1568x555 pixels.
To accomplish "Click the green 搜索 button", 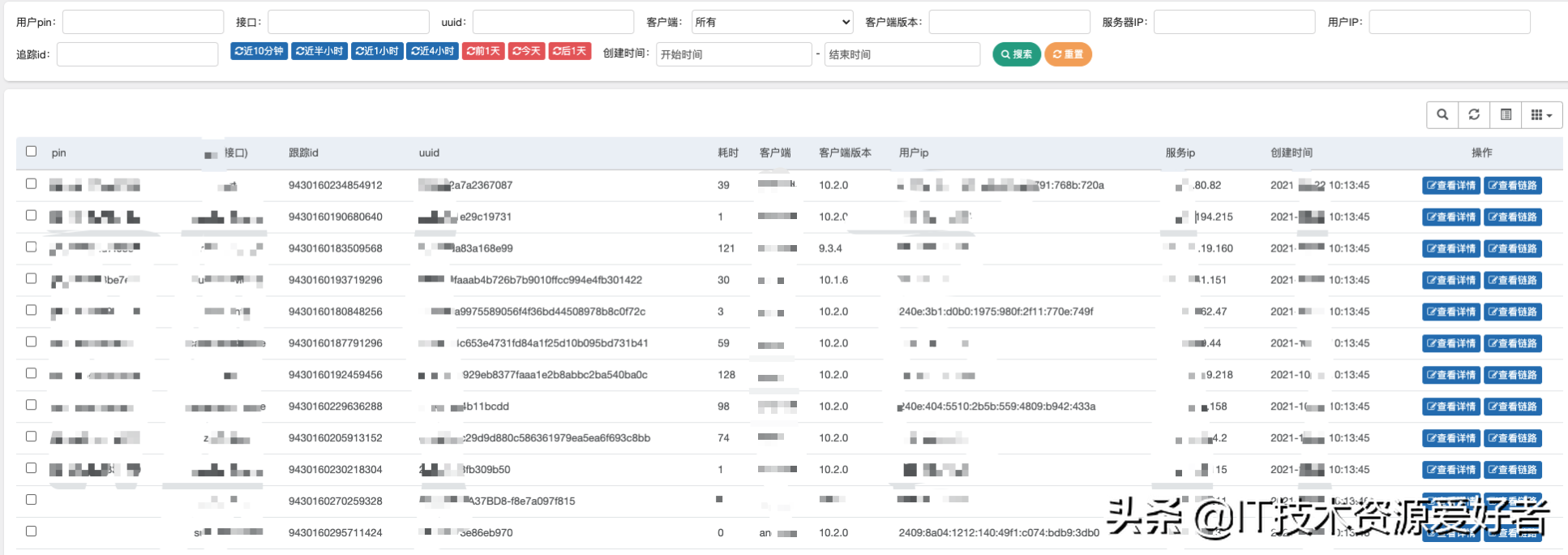I will point(1017,54).
